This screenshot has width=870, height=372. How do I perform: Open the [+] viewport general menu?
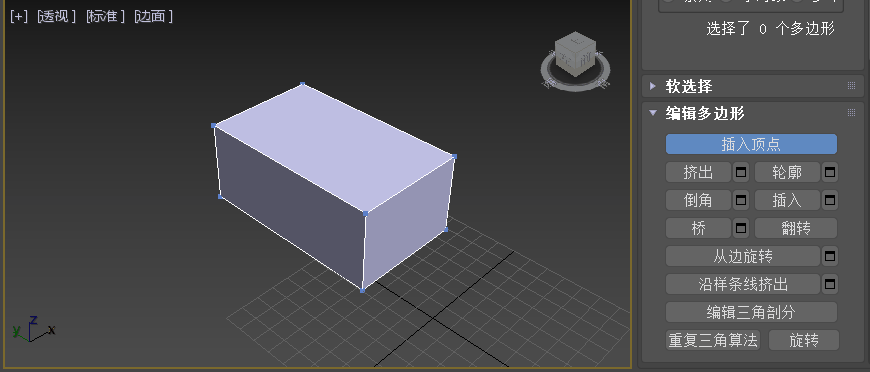(19, 17)
